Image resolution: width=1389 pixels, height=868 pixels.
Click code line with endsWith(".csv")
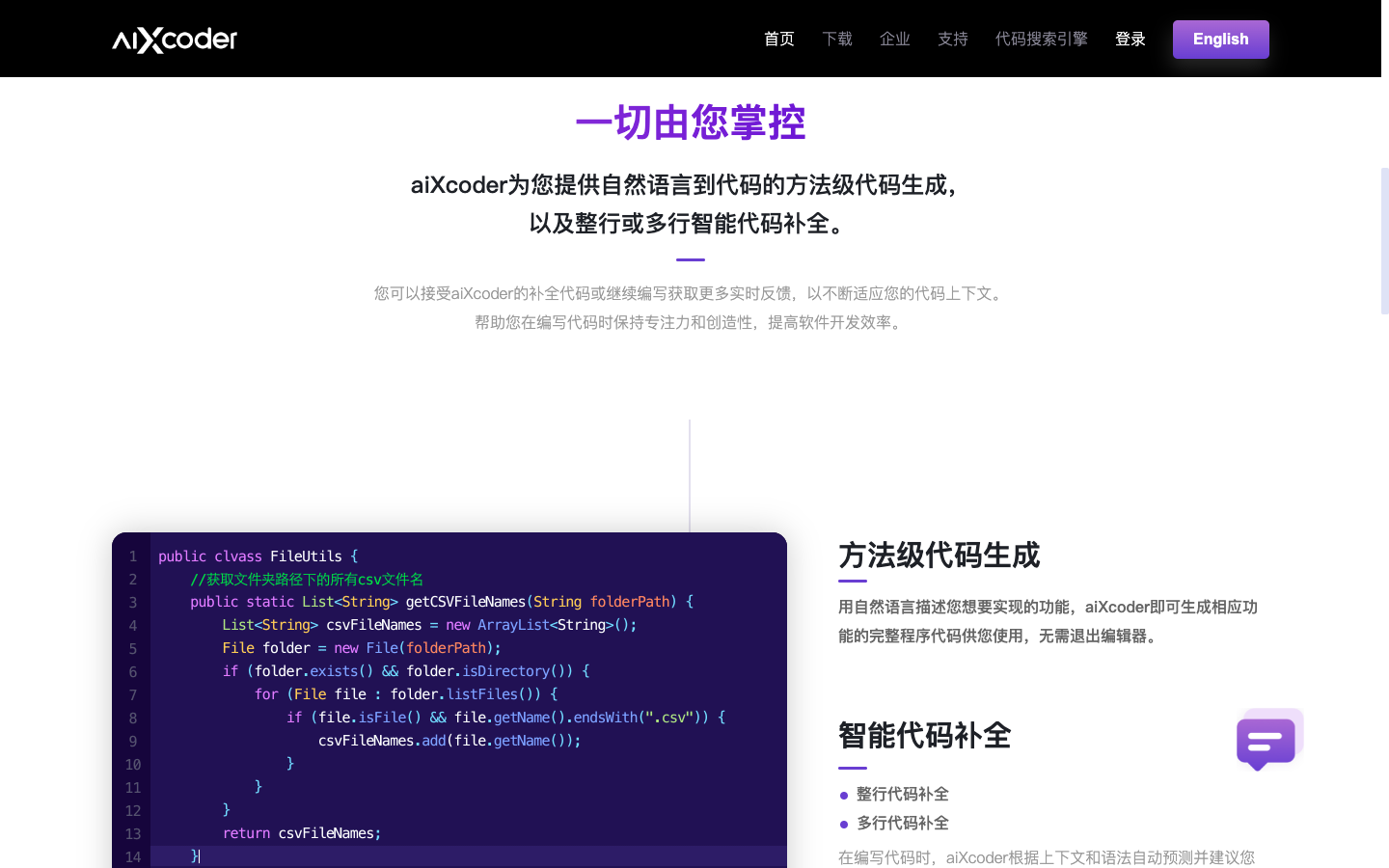tap(505, 718)
